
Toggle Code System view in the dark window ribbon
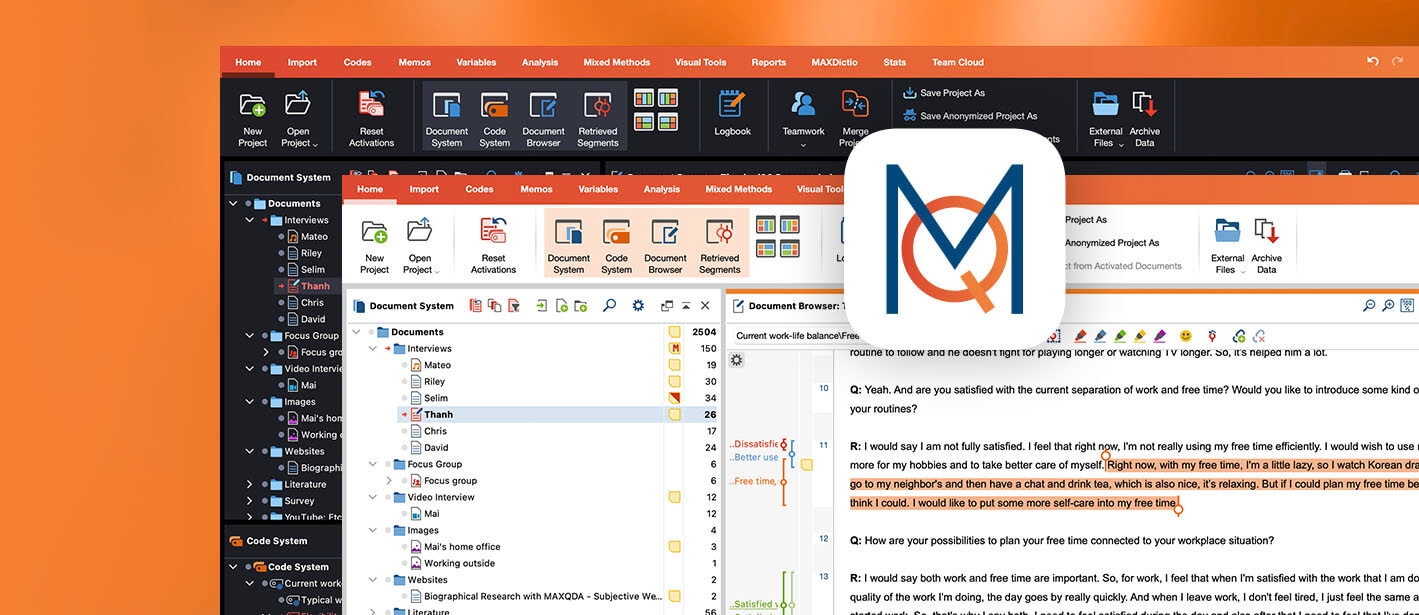tap(494, 118)
